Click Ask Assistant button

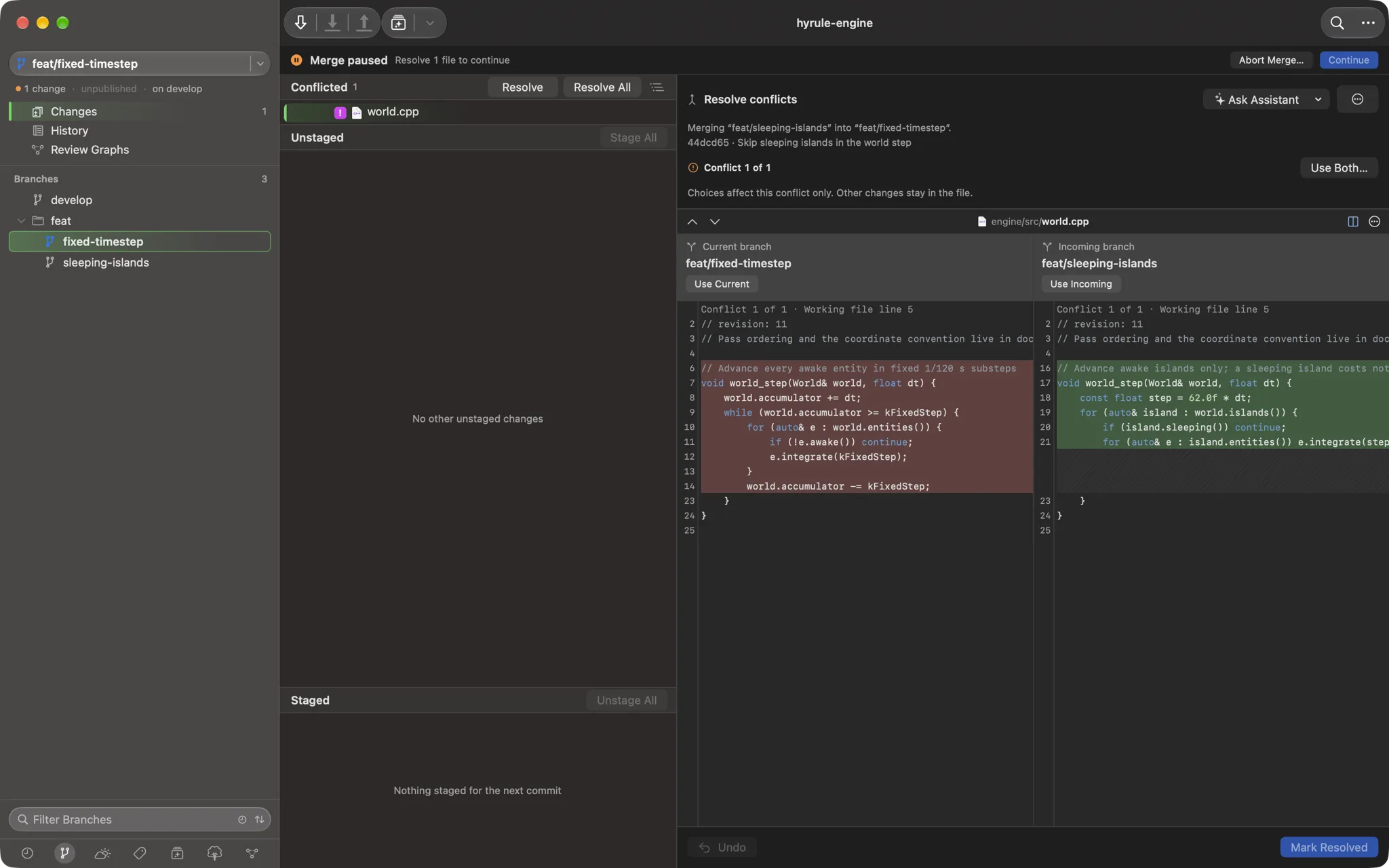point(1256,99)
